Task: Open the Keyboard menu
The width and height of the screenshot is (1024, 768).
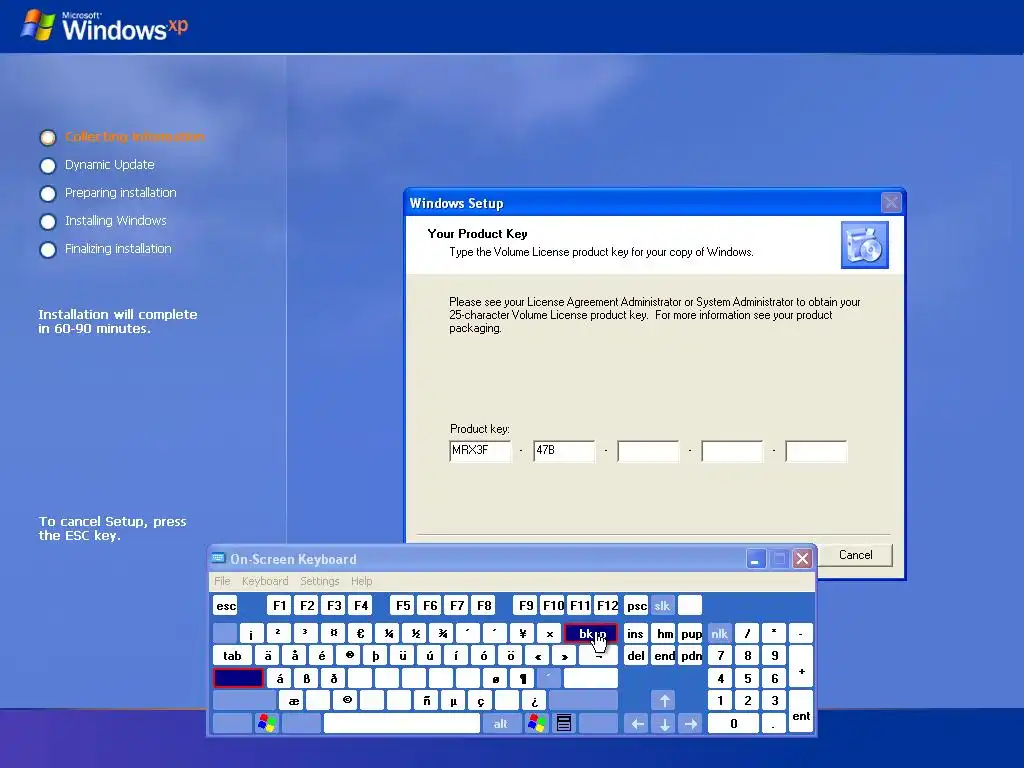Action: click(264, 581)
